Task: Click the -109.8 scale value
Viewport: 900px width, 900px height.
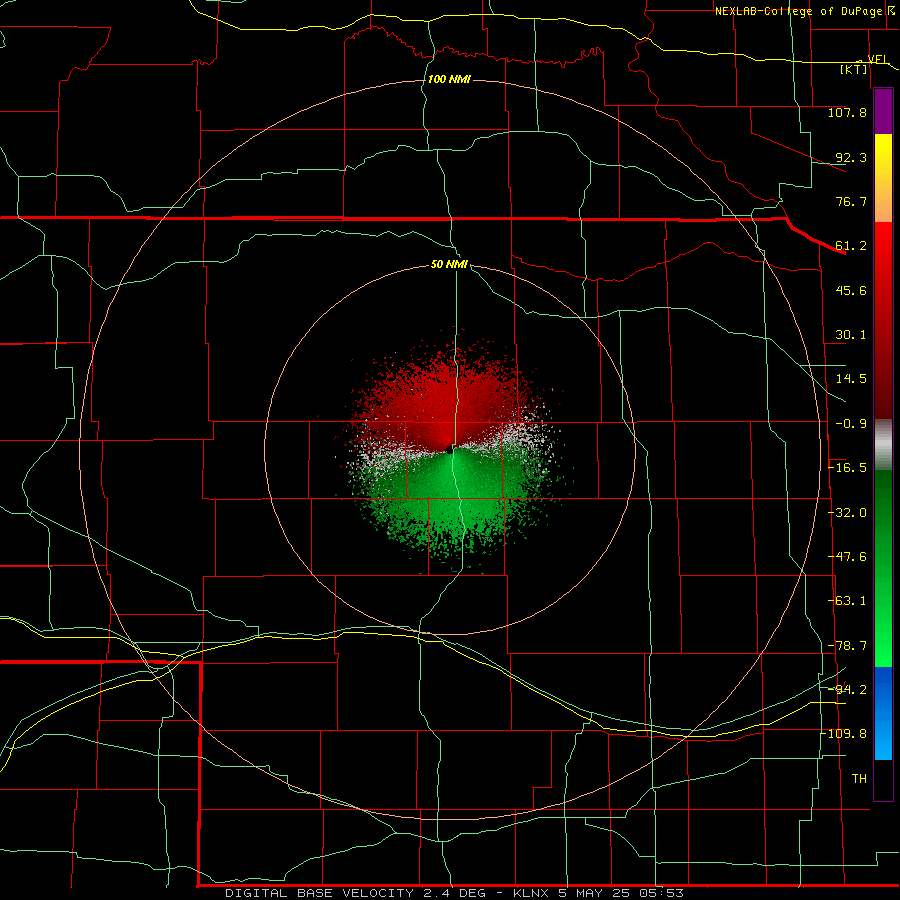Action: click(x=844, y=734)
